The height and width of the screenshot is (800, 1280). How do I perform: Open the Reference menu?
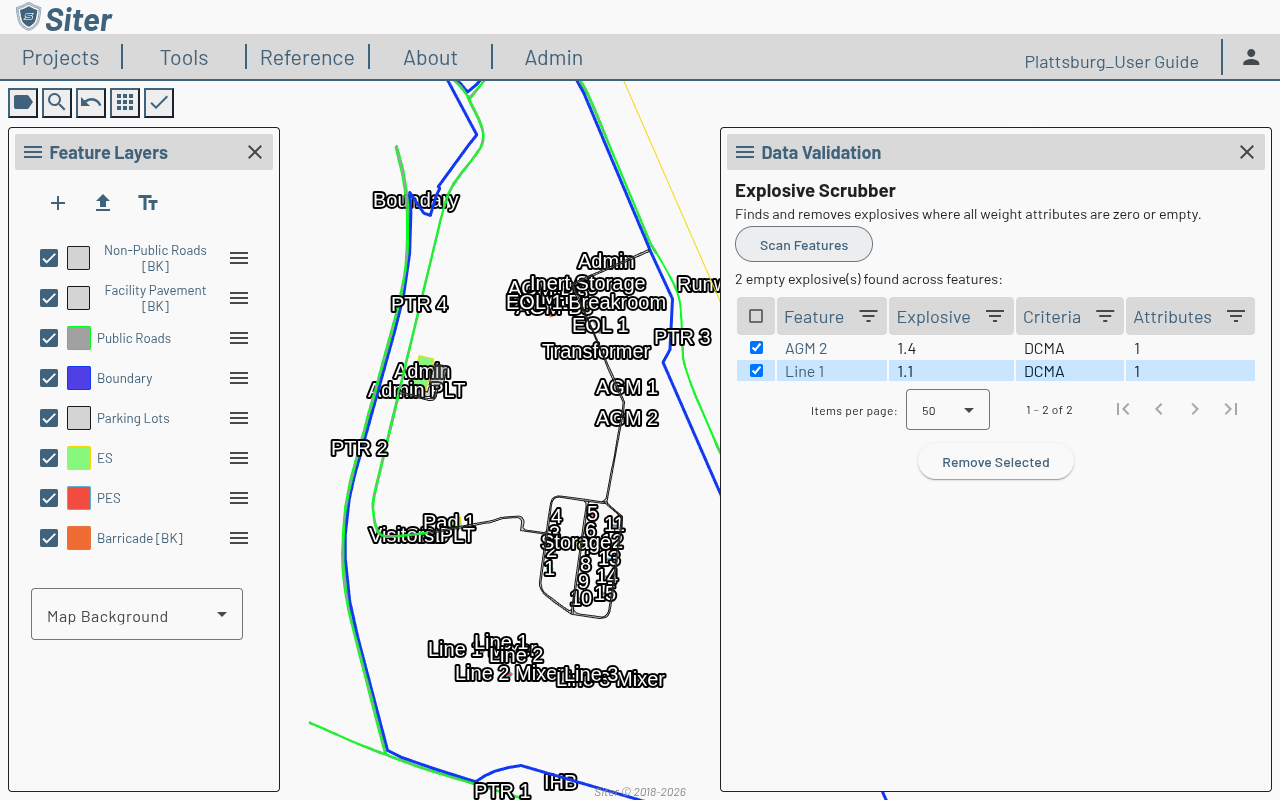[x=307, y=58]
